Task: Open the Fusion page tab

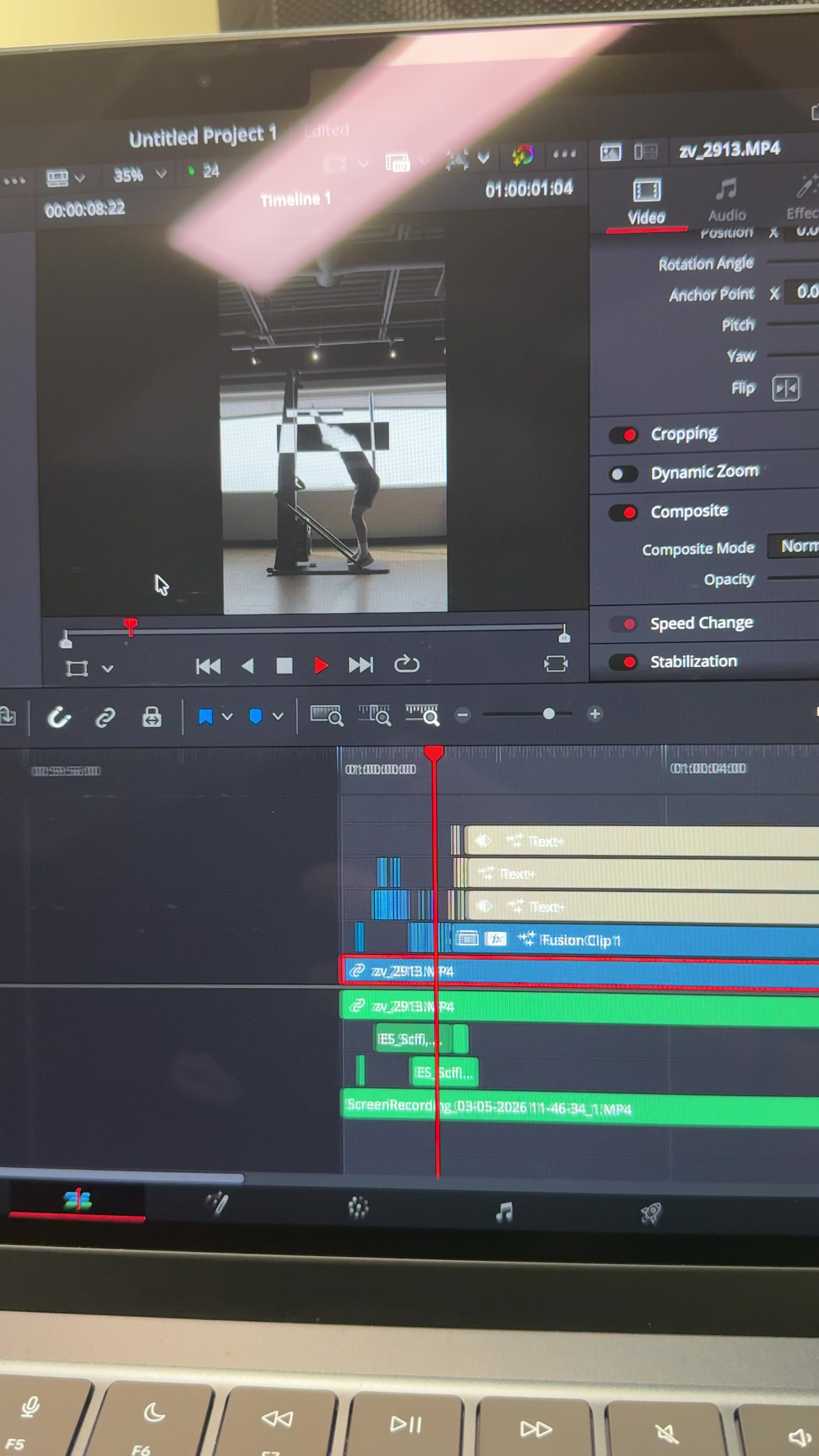Action: pyautogui.click(x=217, y=1204)
